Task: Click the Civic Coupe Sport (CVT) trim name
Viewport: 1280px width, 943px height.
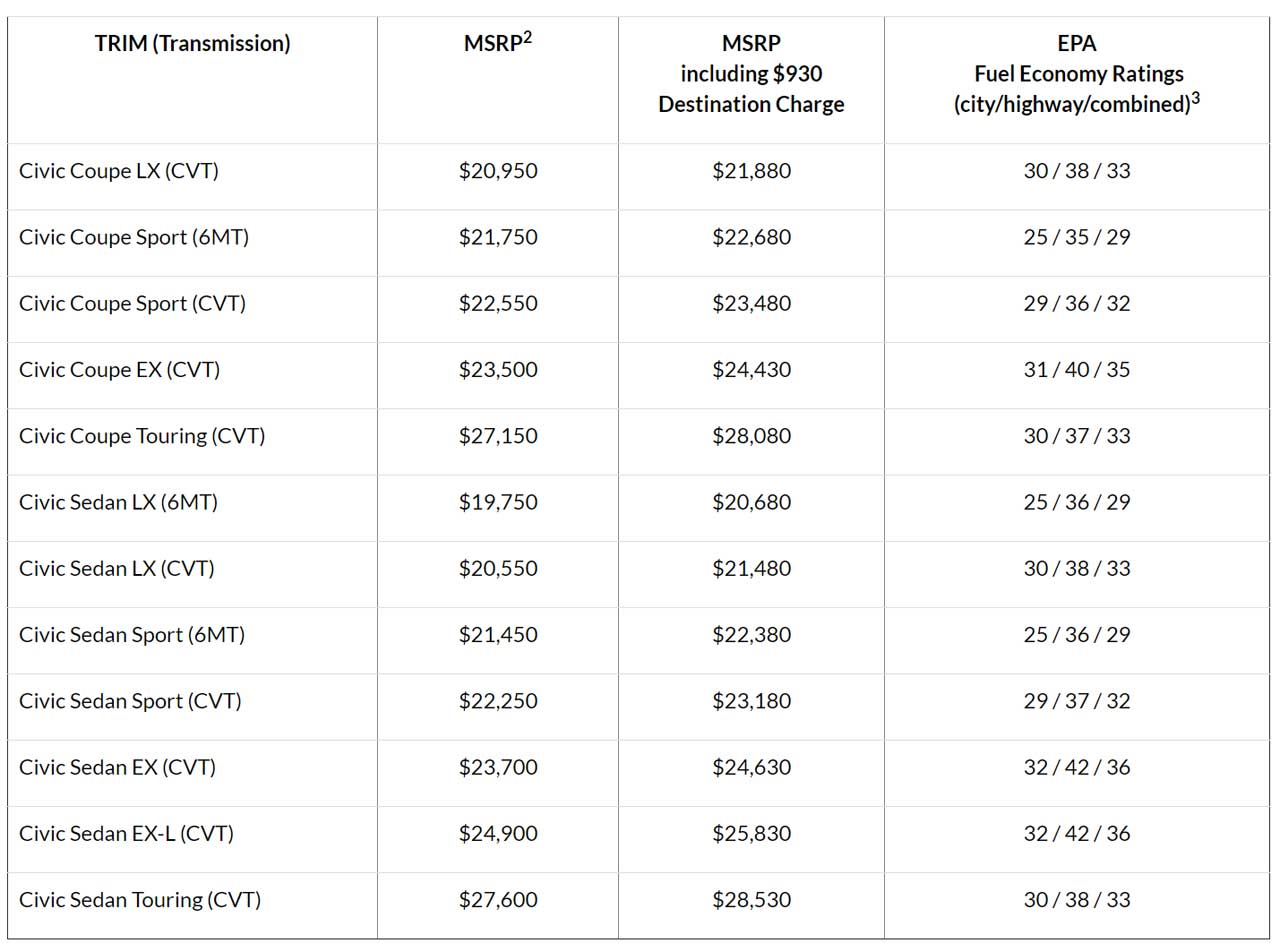Action: (132, 303)
